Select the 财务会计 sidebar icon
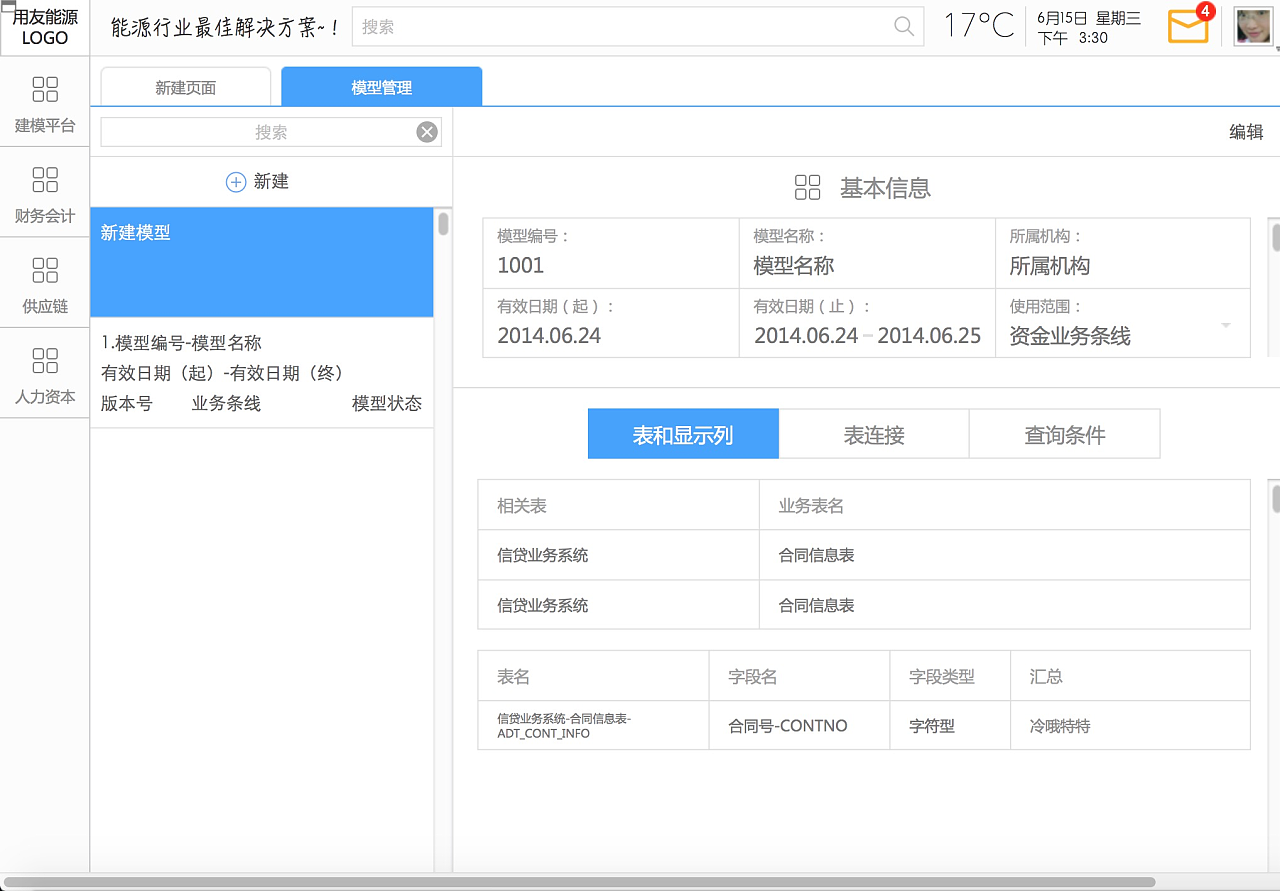The image size is (1280, 891). 44,194
